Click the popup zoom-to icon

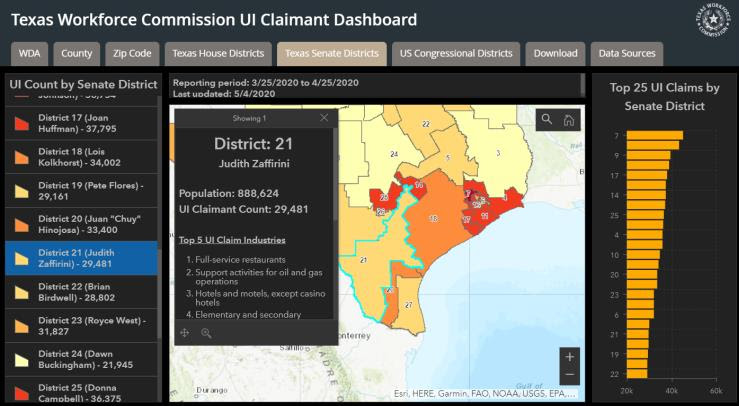206,333
